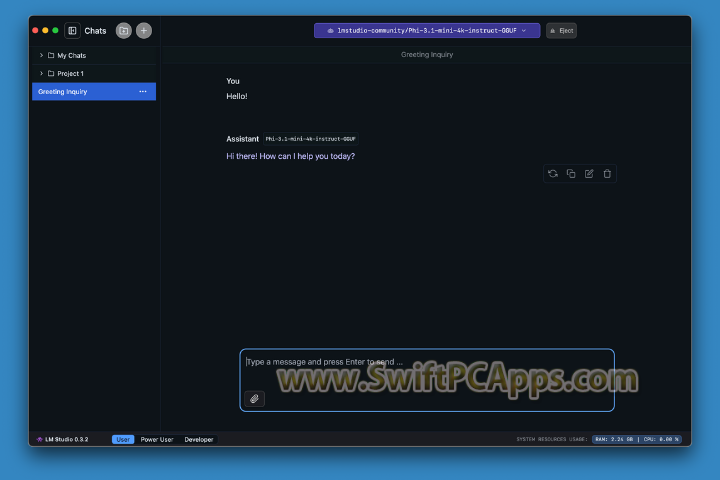
Task: Attach a file with paperclip icon
Action: (x=254, y=399)
